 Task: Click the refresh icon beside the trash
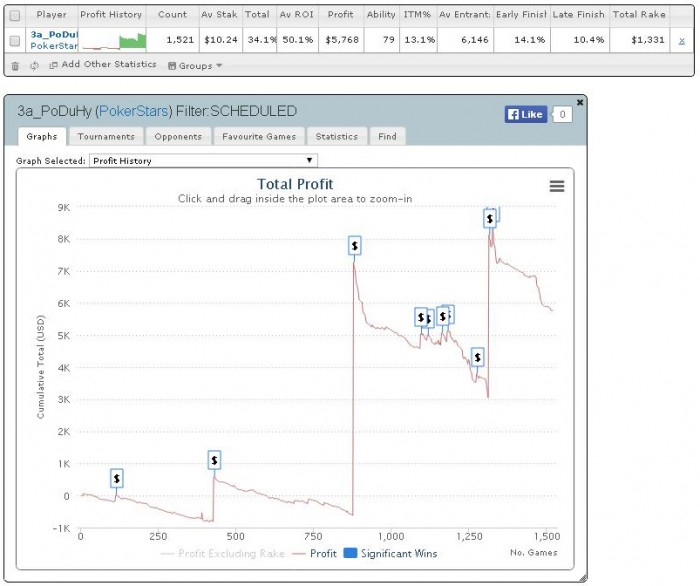click(x=34, y=66)
